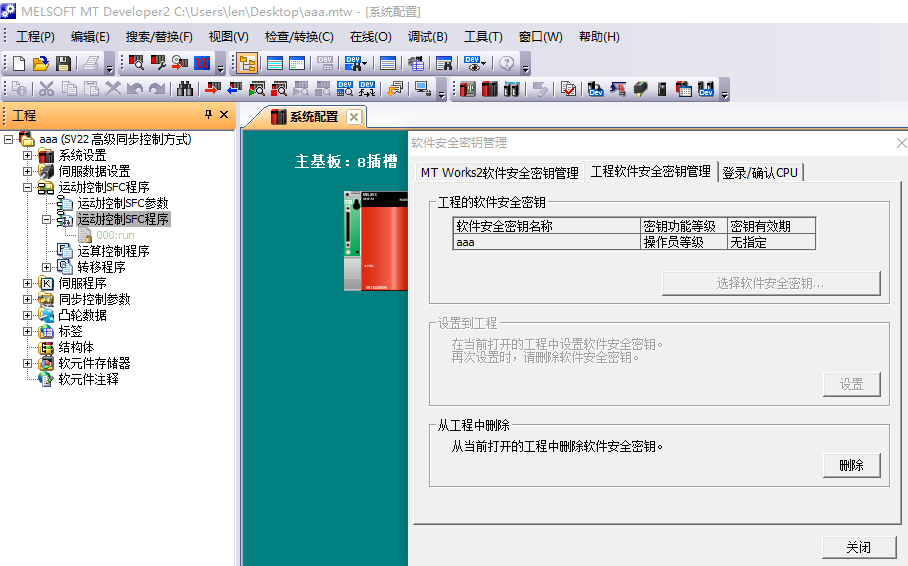908x566 pixels.
Task: Save project with the floppy disk icon
Action: pos(63,63)
